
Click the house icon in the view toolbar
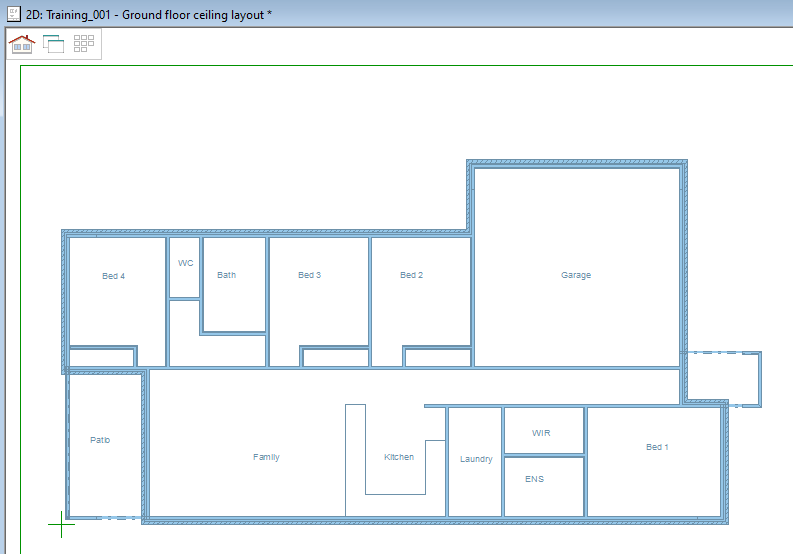[x=22, y=44]
